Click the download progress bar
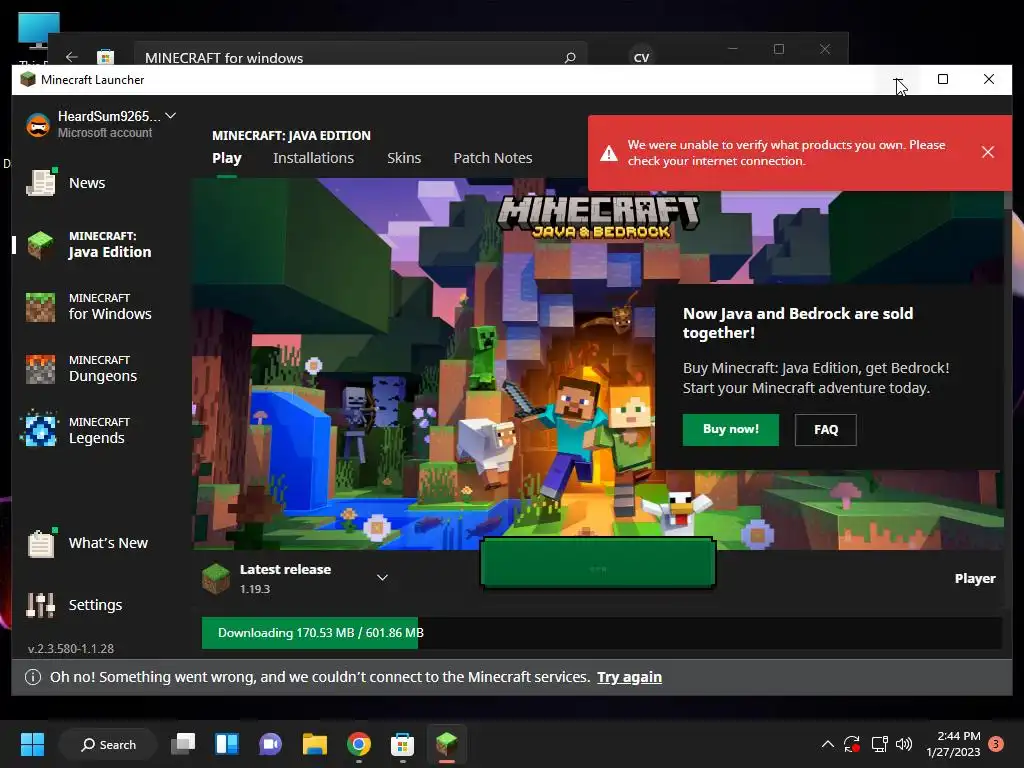This screenshot has width=1024, height=768. pos(601,633)
